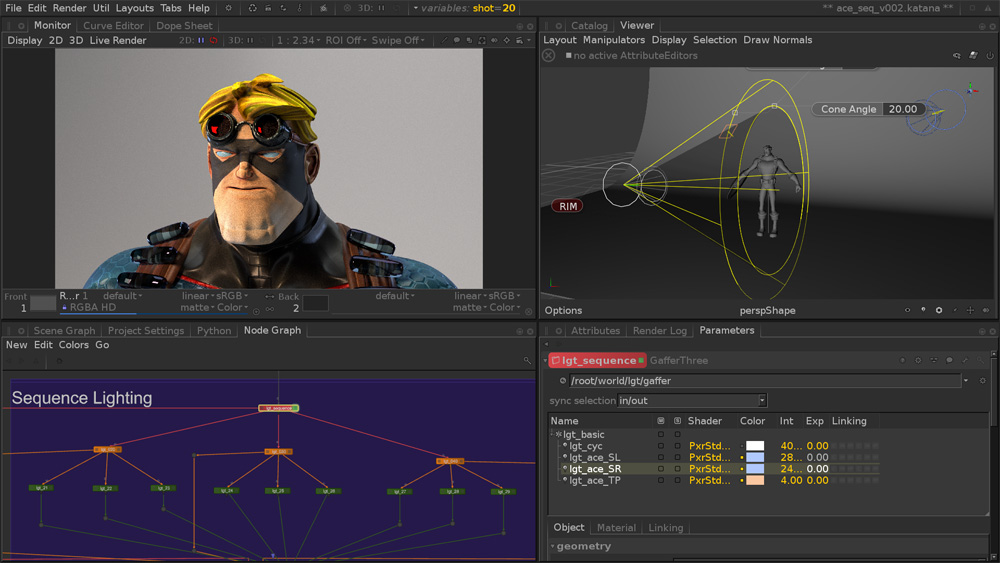This screenshot has width=1000, height=563.
Task: Click the close icon beside 'no active AttributeEditors'
Action: tap(549, 56)
